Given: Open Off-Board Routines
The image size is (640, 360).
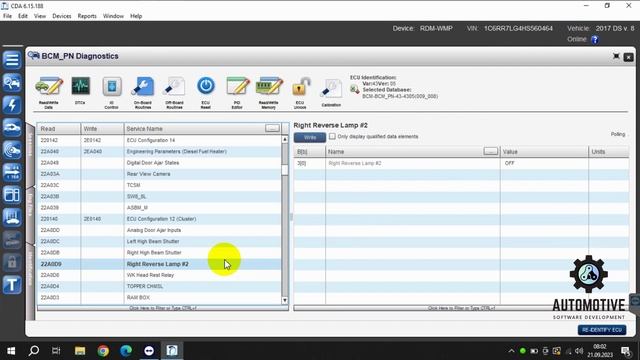Looking at the screenshot, I should coord(174,93).
